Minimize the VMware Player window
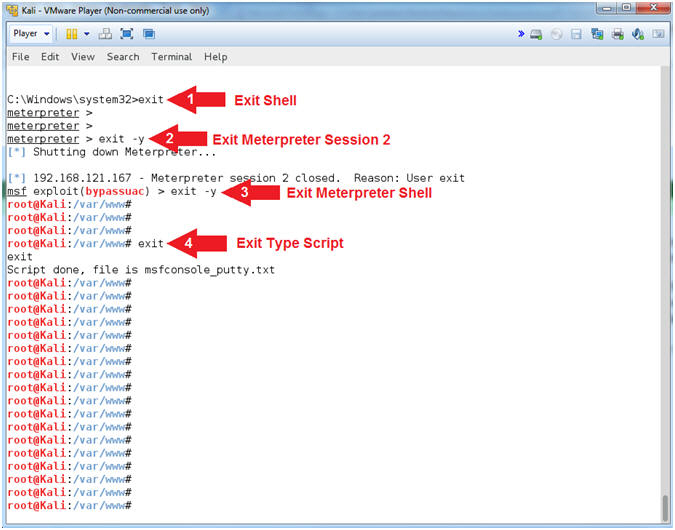The image size is (675, 530). tap(607, 8)
